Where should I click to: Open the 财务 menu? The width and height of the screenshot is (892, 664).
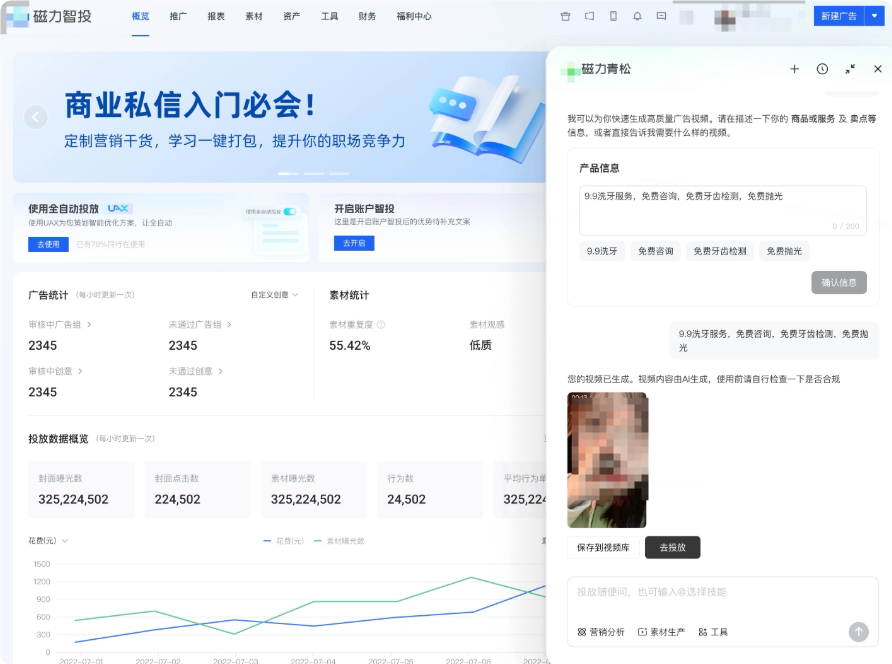(367, 17)
